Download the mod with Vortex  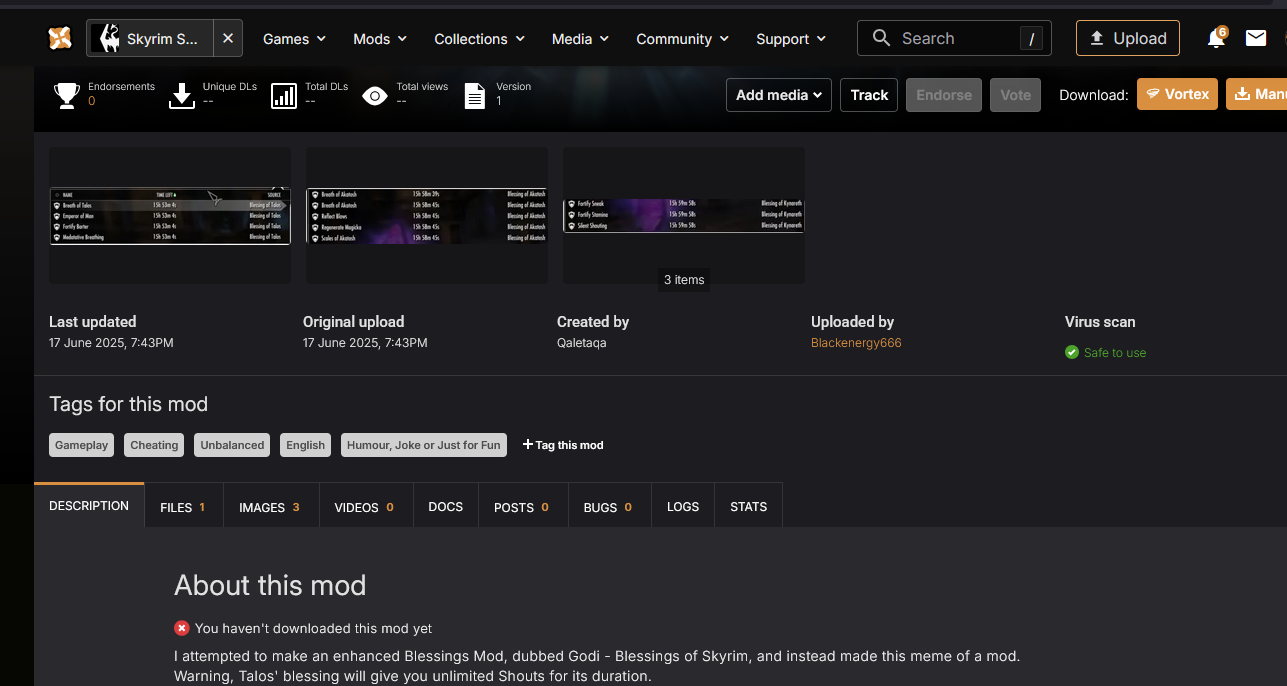pos(1177,94)
